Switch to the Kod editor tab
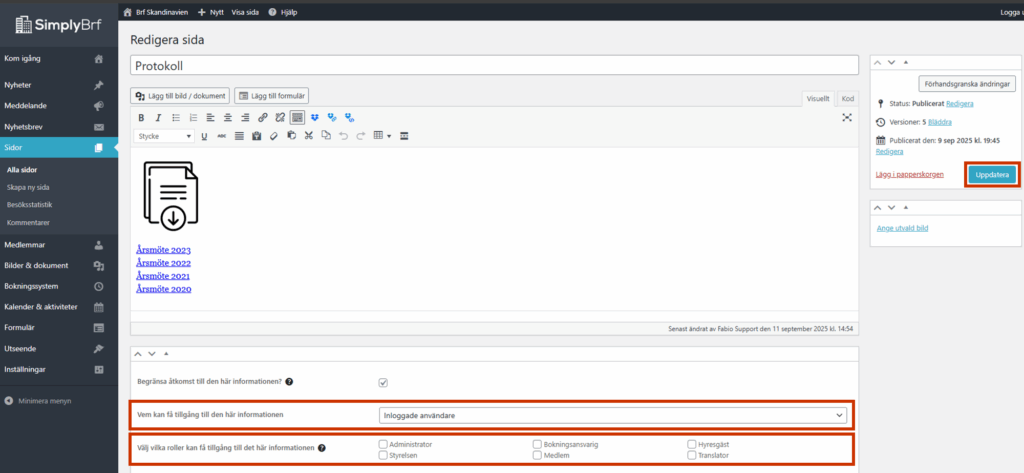This screenshot has width=1024, height=473. coord(847,98)
